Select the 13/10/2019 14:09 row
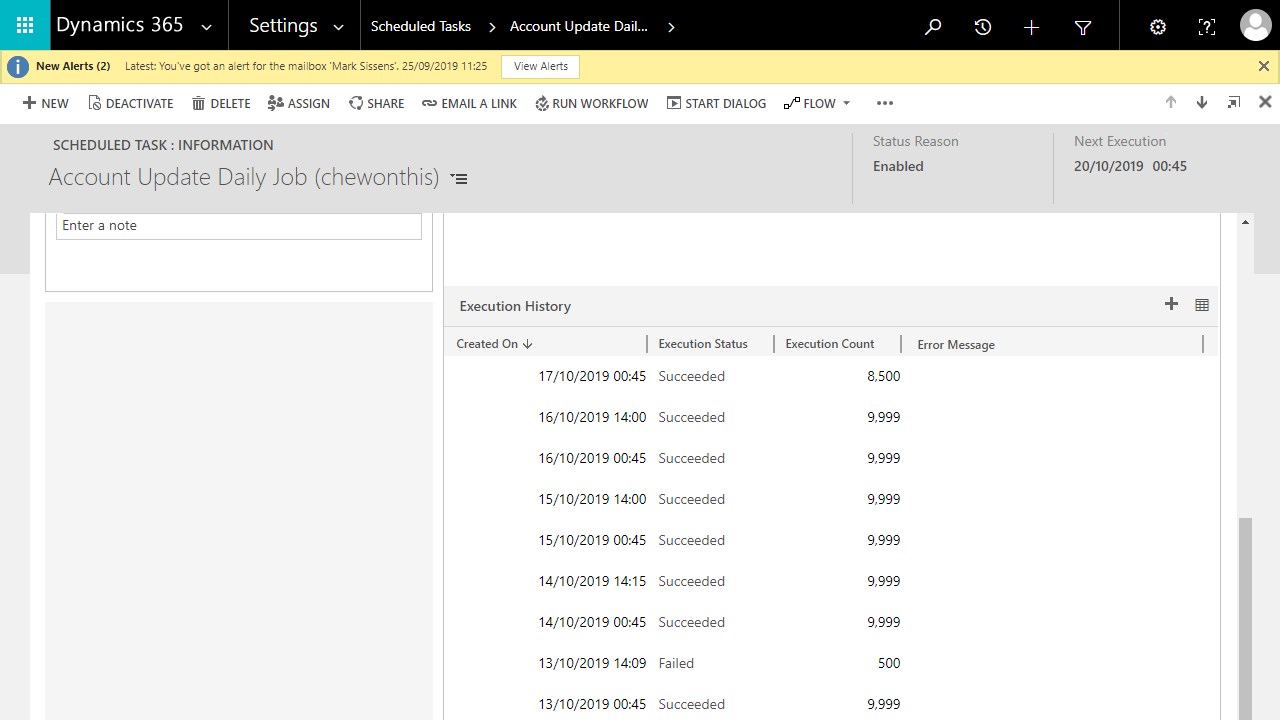Viewport: 1280px width, 720px height. coord(831,664)
